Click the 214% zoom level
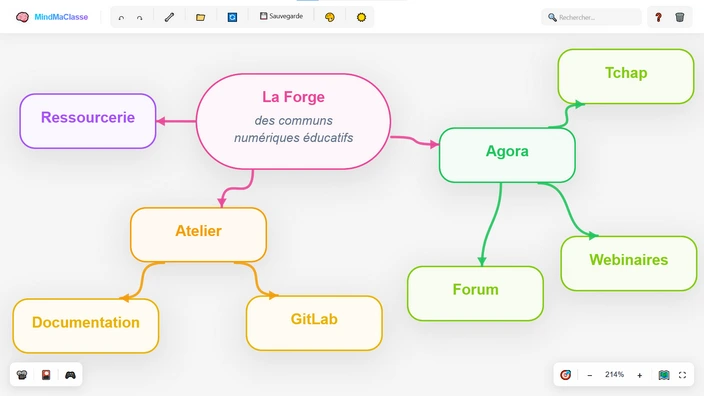The image size is (704, 396). pos(614,374)
